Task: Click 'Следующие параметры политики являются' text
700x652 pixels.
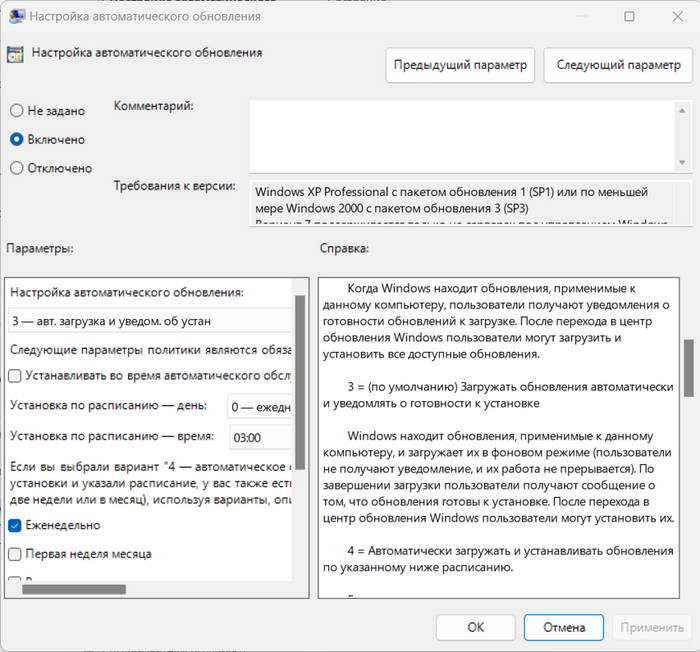Action: [x=150, y=350]
